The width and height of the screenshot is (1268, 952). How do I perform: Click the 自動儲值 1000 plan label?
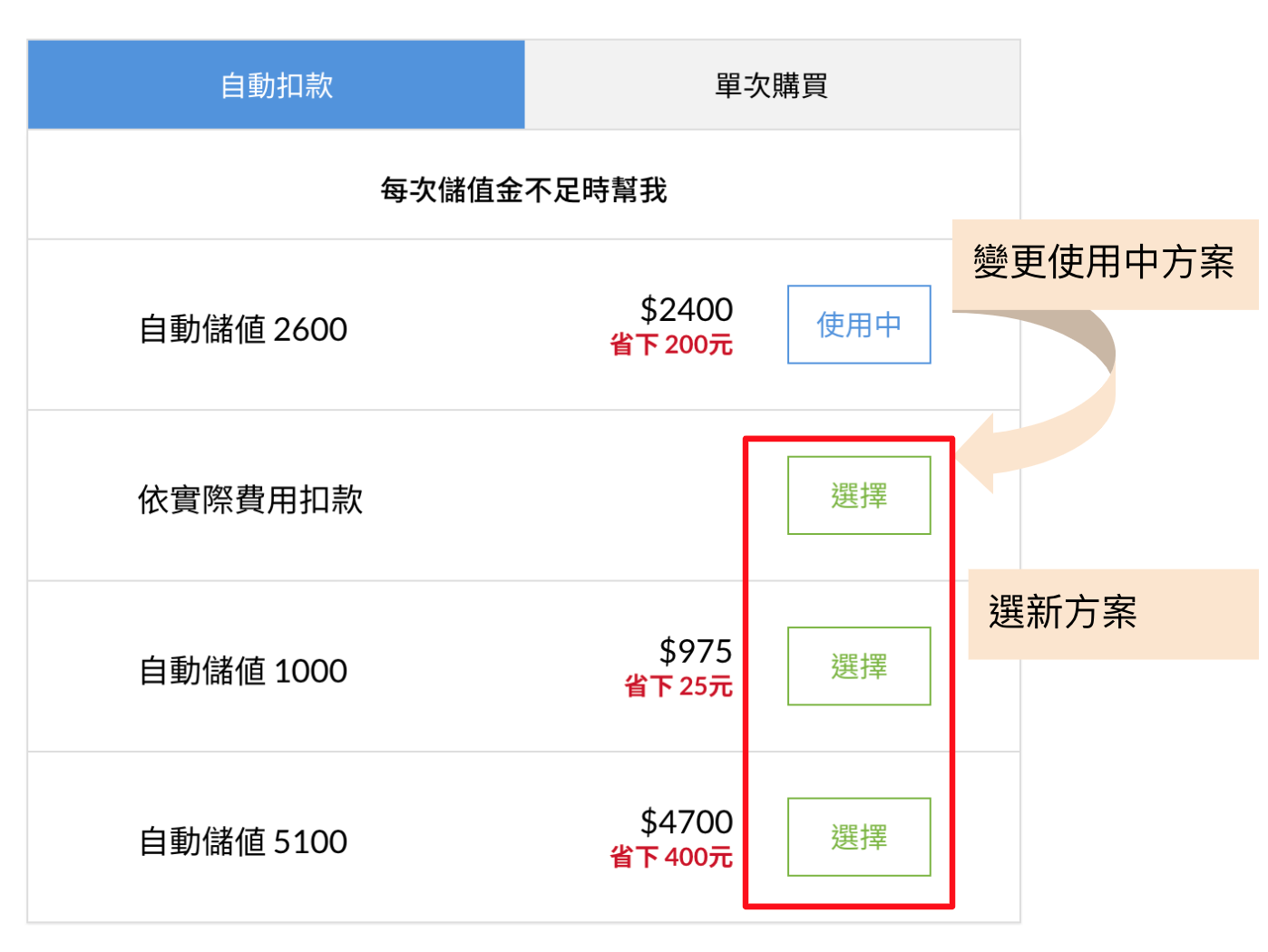pos(243,671)
